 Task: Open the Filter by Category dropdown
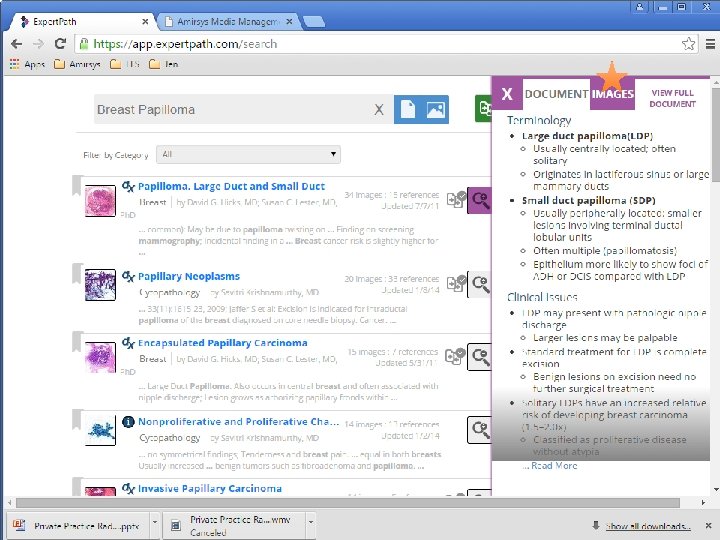[248, 154]
